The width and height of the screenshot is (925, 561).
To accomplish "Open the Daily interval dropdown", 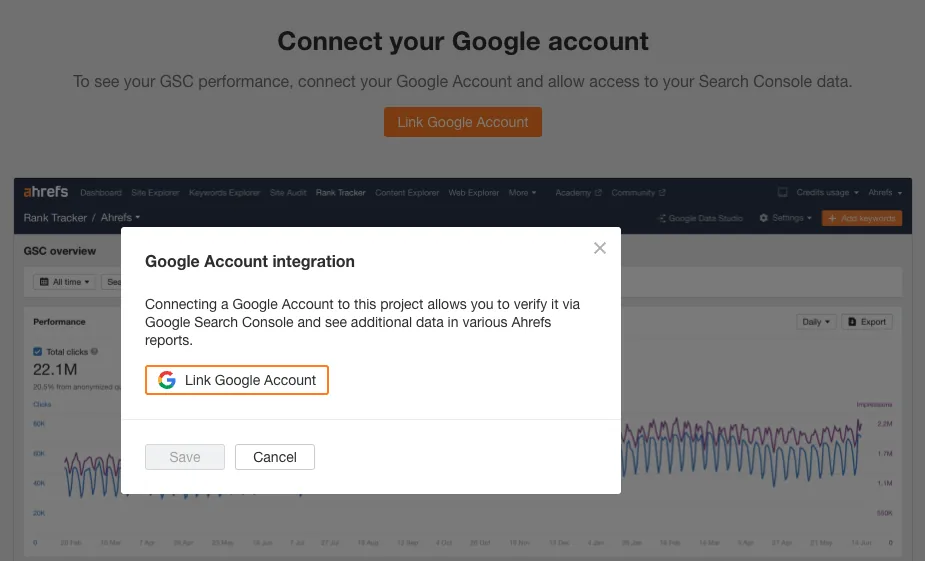I will 816,321.
